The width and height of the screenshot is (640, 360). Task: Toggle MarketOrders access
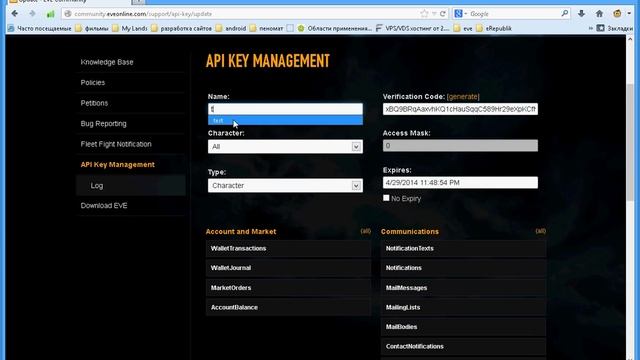288,288
